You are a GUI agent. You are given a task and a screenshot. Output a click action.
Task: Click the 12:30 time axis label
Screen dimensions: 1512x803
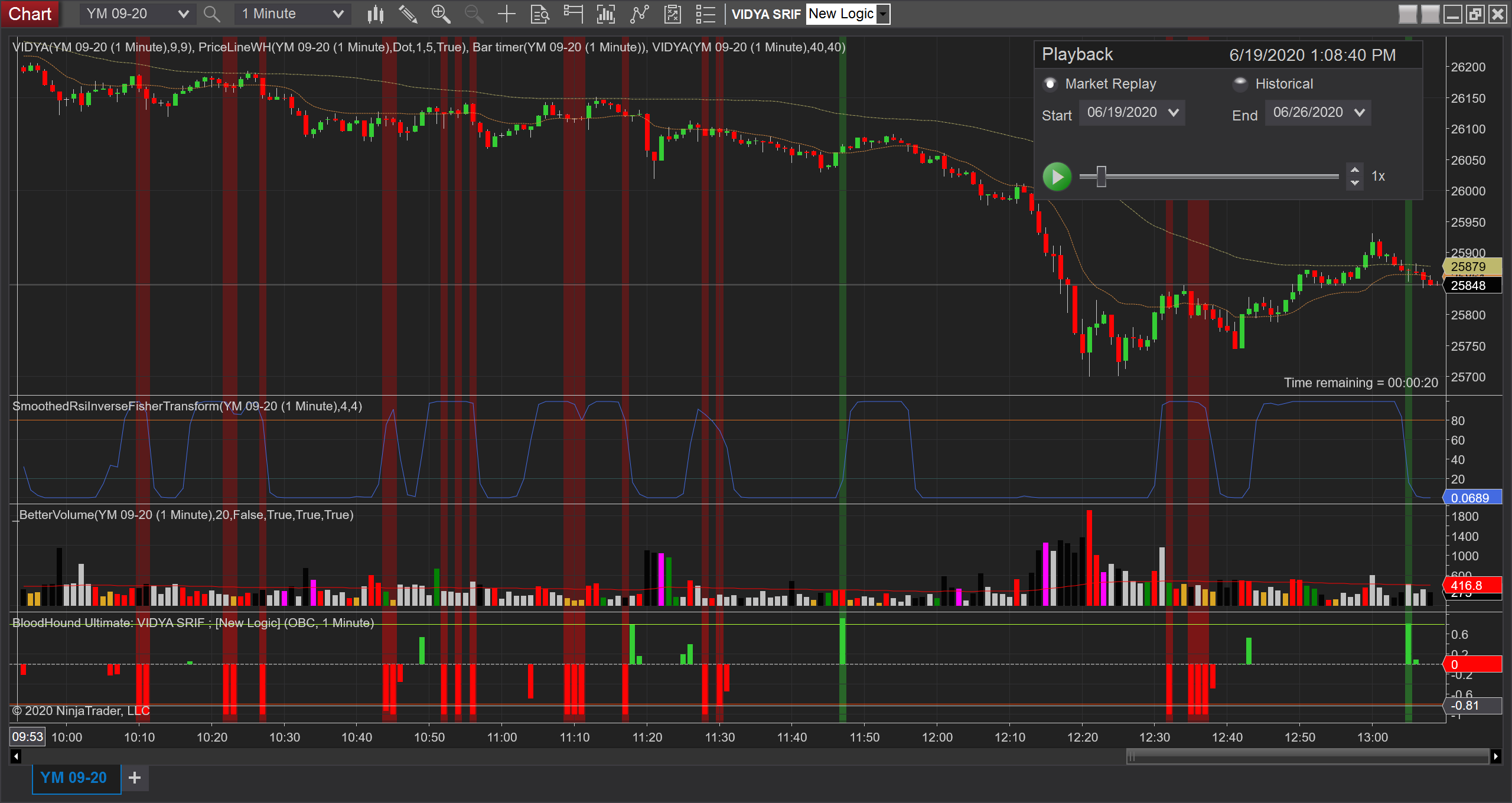(1155, 737)
